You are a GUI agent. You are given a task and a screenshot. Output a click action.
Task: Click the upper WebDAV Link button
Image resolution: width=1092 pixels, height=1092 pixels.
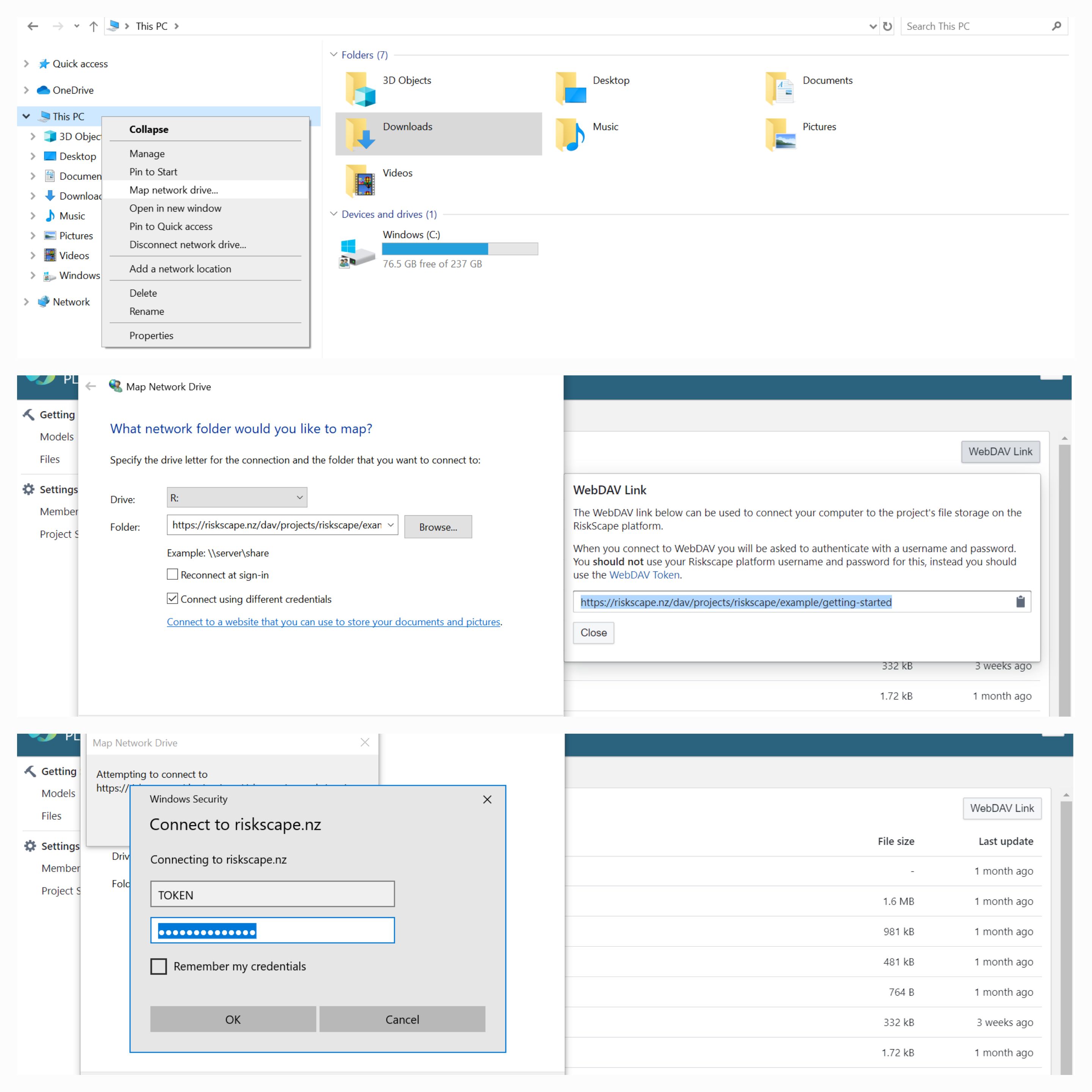point(1001,452)
